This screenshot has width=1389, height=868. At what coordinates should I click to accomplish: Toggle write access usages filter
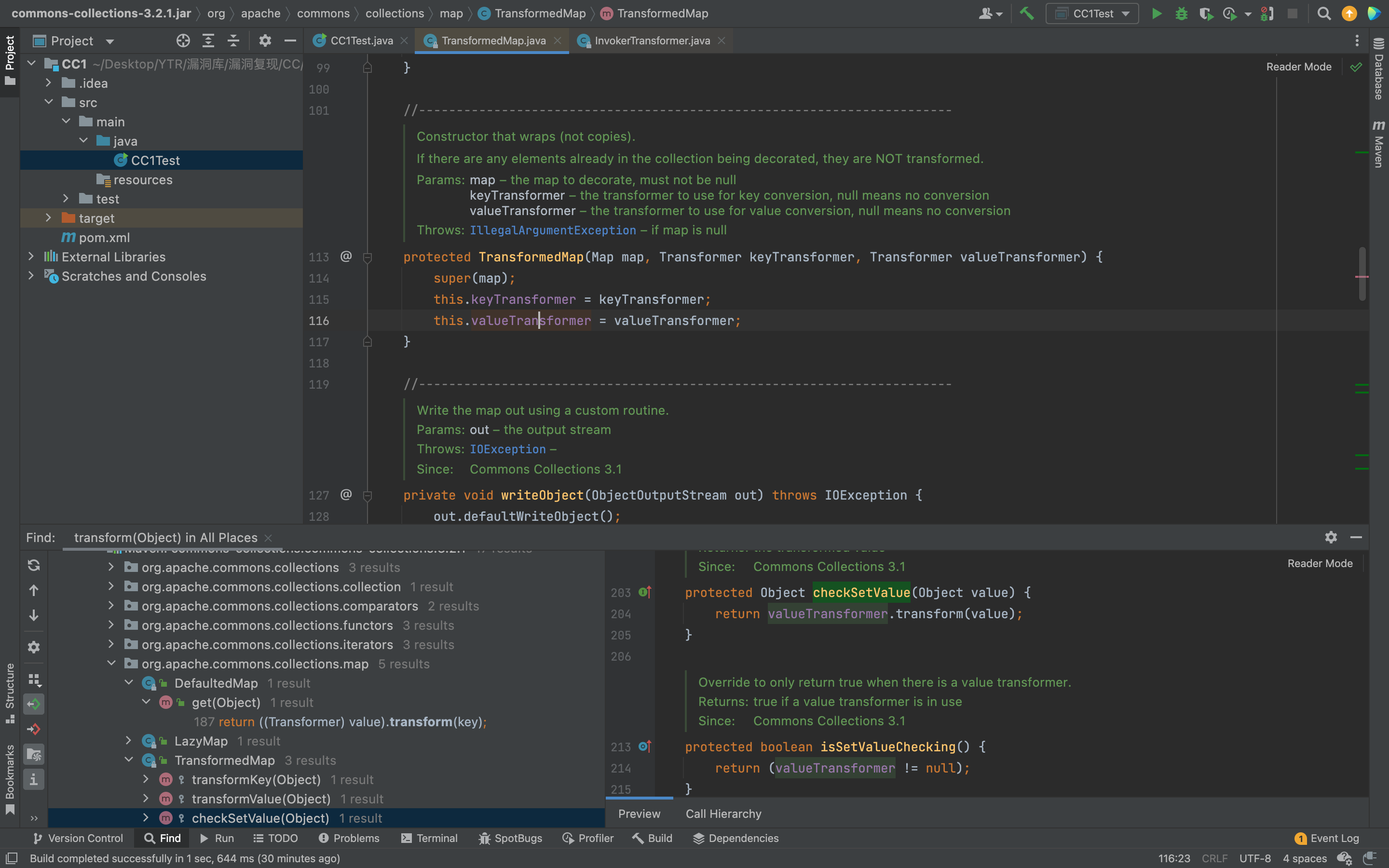34,729
